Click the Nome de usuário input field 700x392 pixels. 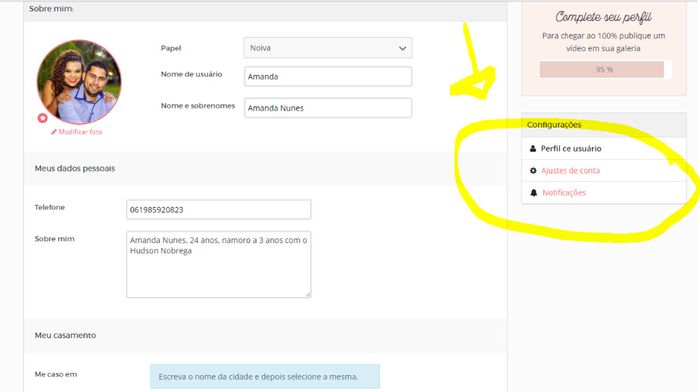328,76
